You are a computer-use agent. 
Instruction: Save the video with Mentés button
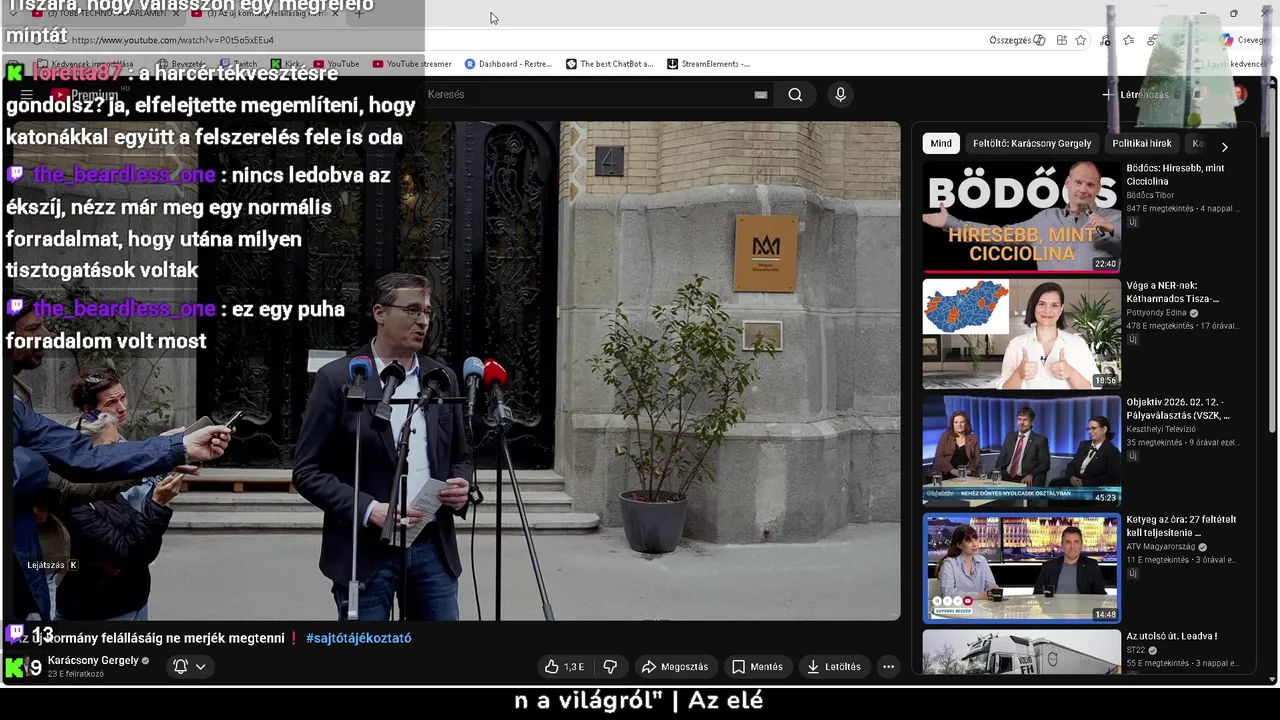757,666
